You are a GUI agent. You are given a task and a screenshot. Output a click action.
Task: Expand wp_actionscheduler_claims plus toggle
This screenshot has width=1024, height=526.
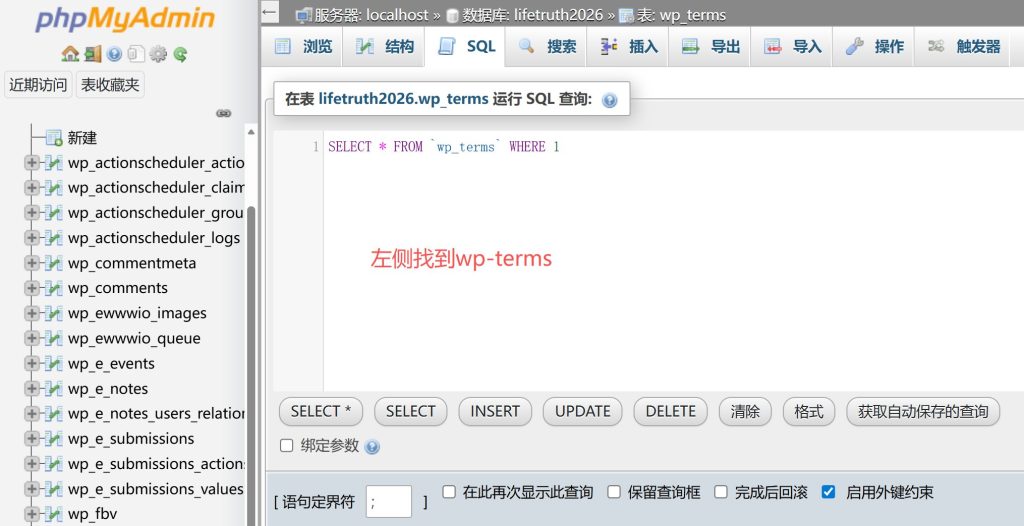pos(31,188)
